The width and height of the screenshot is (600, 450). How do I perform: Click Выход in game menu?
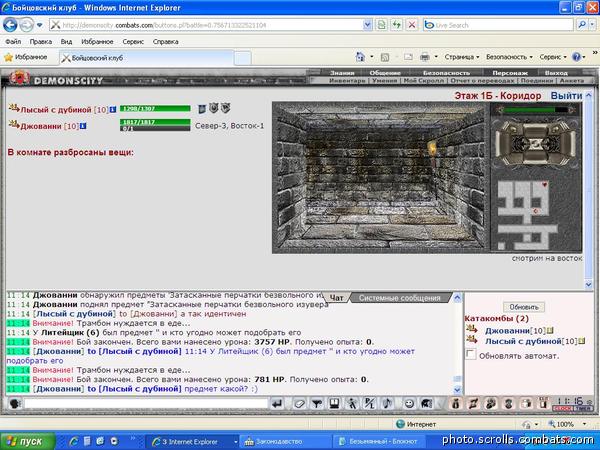pyautogui.click(x=556, y=73)
